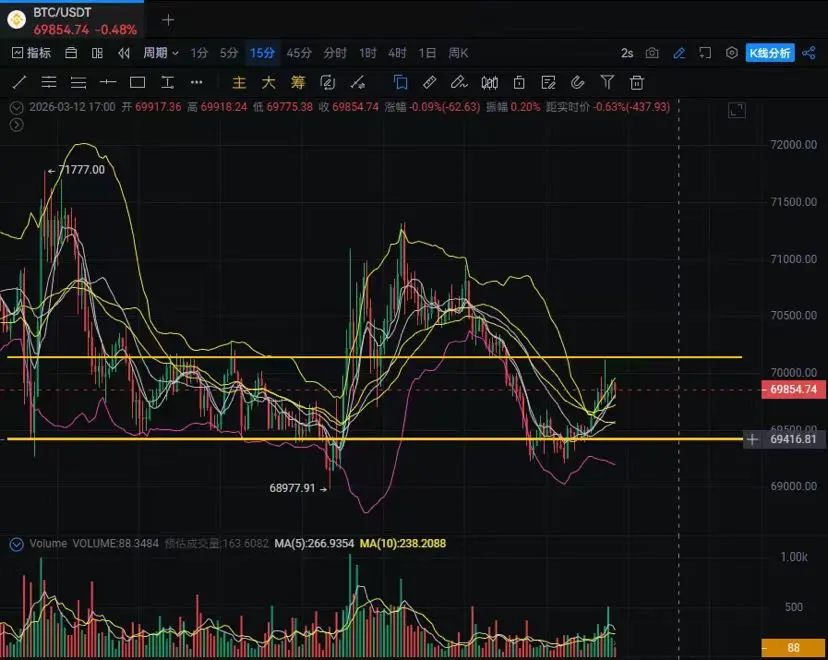828x660 pixels.
Task: Click the chart layout box icon next to 指标
Action: [71, 53]
